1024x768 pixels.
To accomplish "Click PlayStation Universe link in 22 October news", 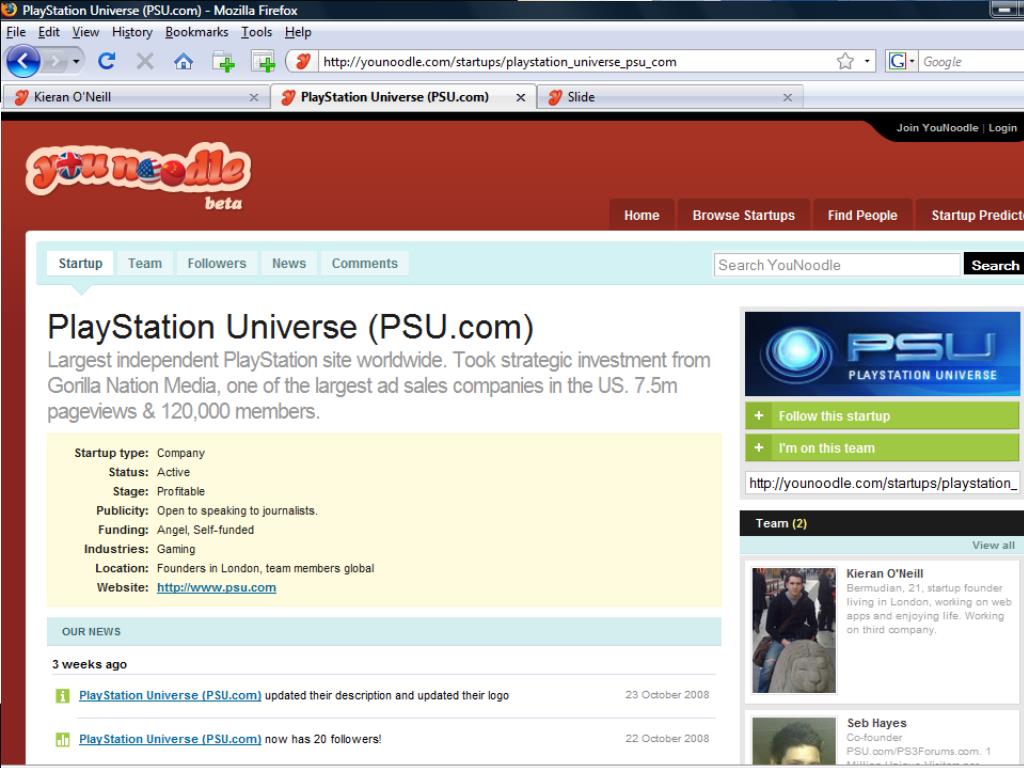I will [x=170, y=739].
